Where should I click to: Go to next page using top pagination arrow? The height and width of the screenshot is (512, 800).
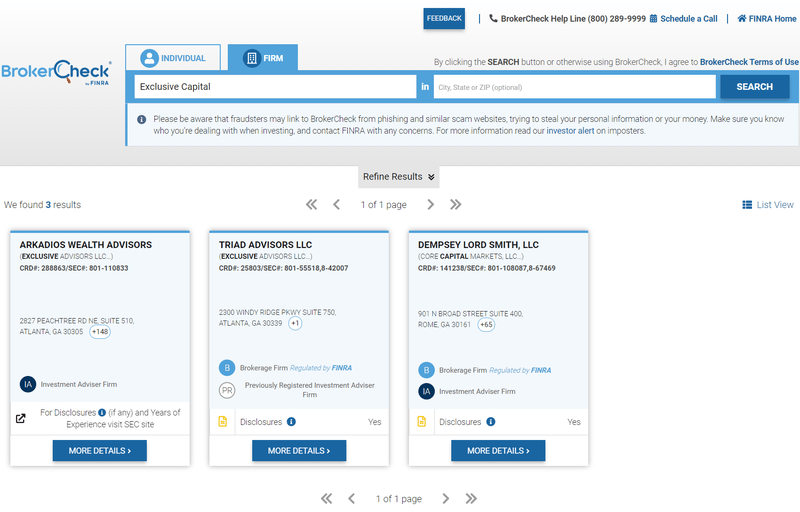(431, 204)
